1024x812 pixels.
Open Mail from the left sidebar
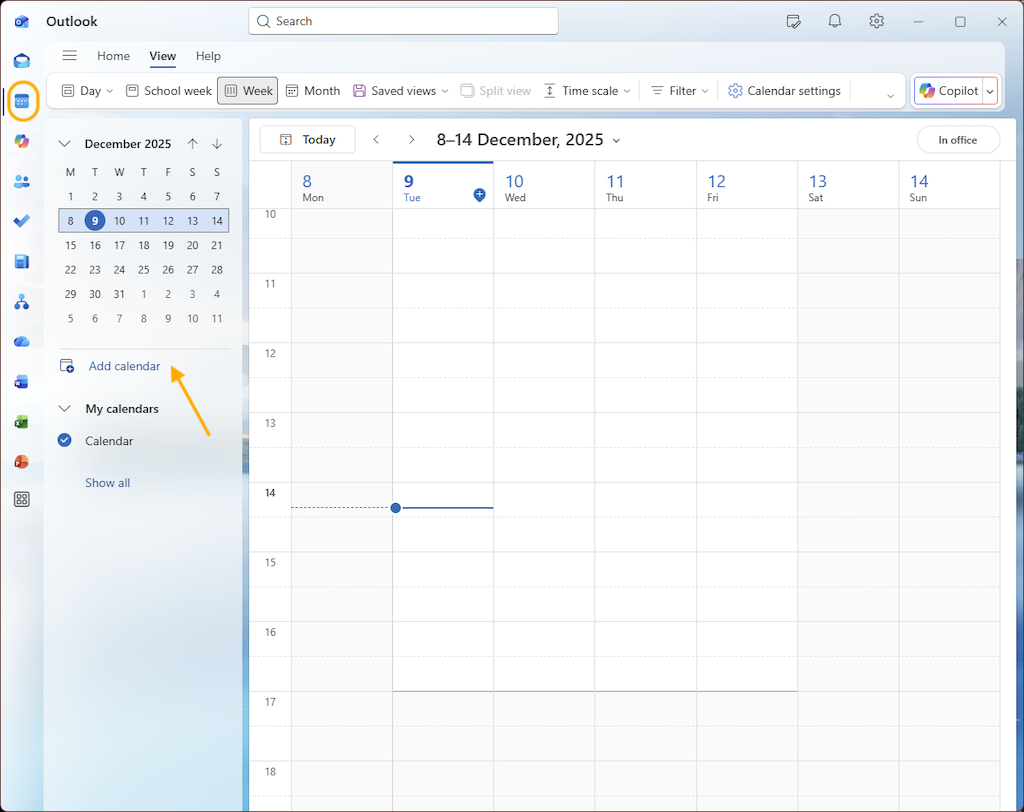[x=21, y=61]
